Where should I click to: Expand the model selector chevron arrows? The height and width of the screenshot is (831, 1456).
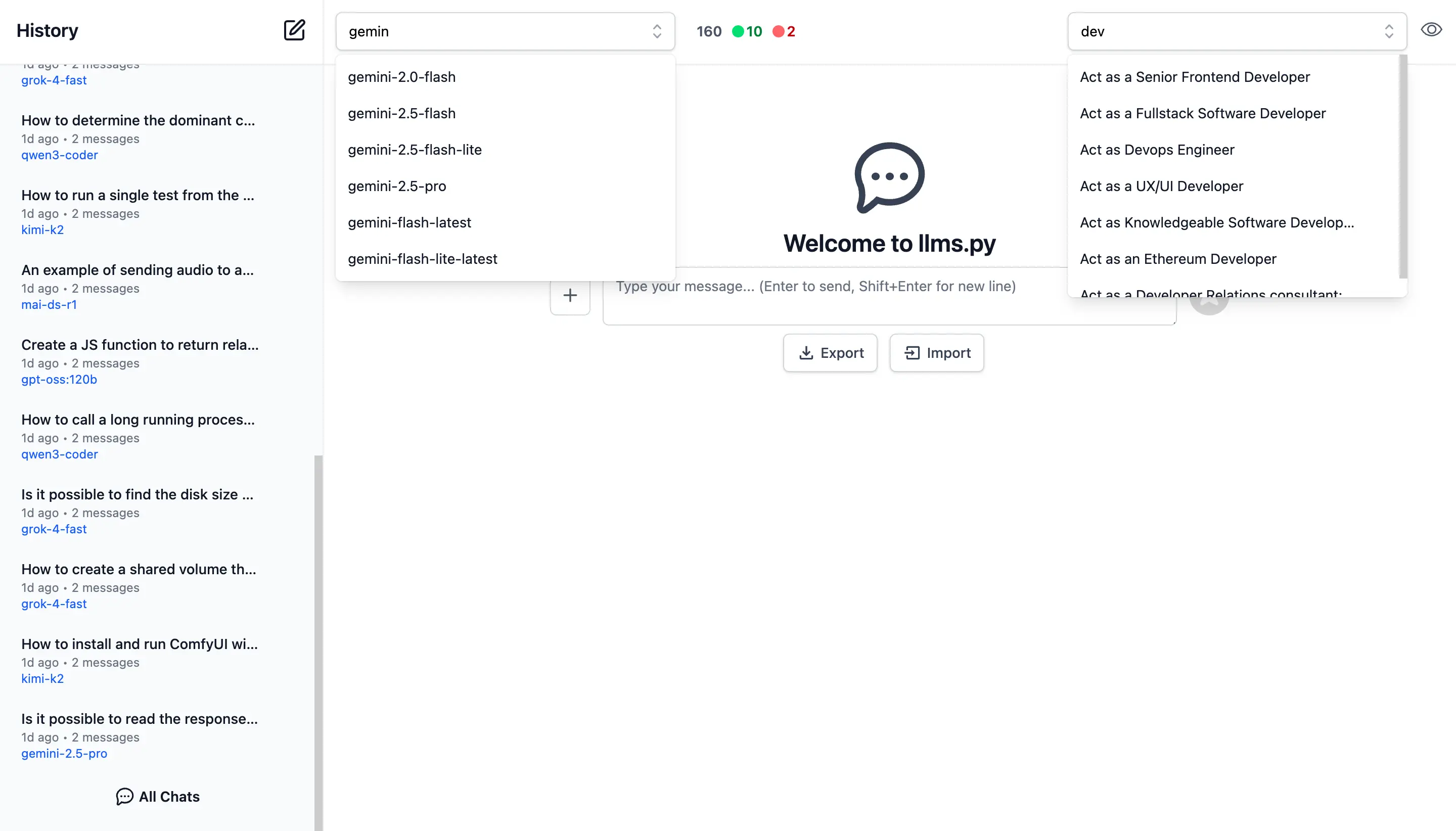[x=657, y=31]
